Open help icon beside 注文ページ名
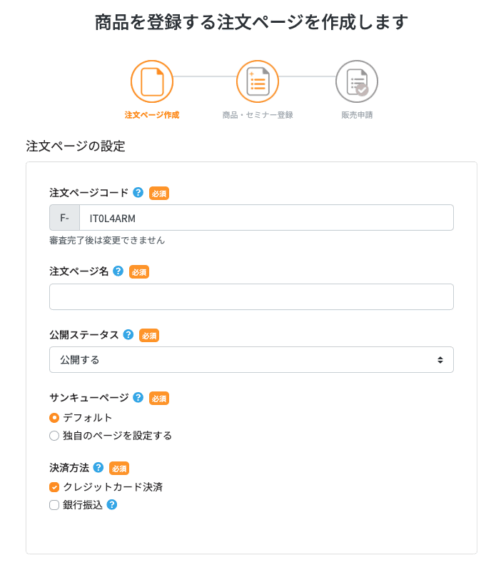The width and height of the screenshot is (501, 565). (118, 271)
